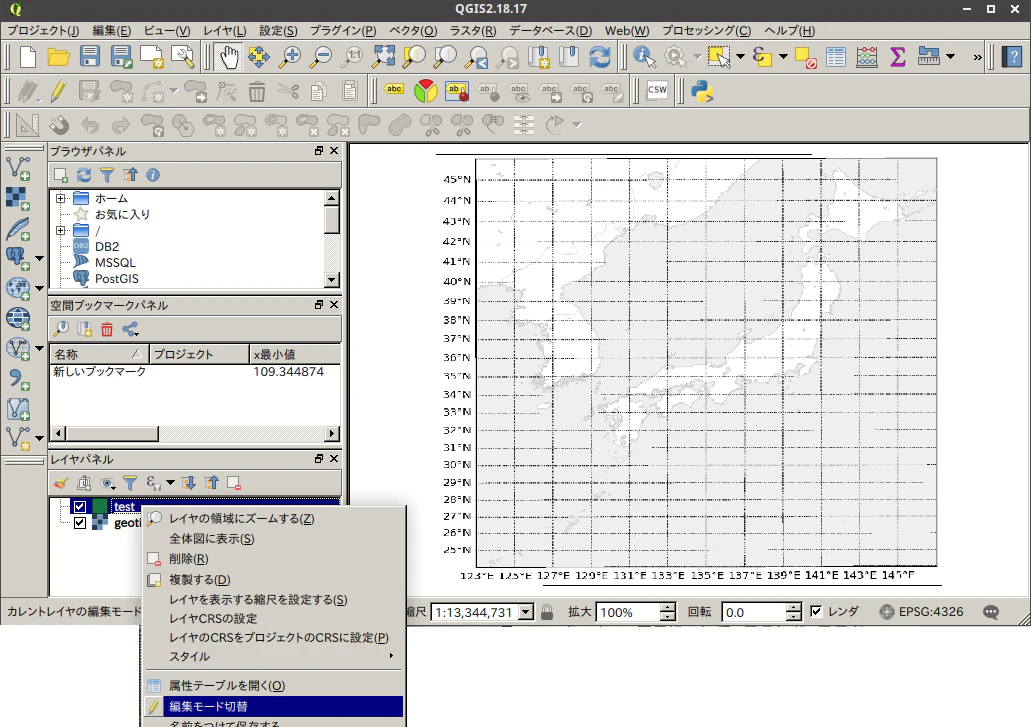
Task: Select the Identify Features tool
Action: (644, 57)
